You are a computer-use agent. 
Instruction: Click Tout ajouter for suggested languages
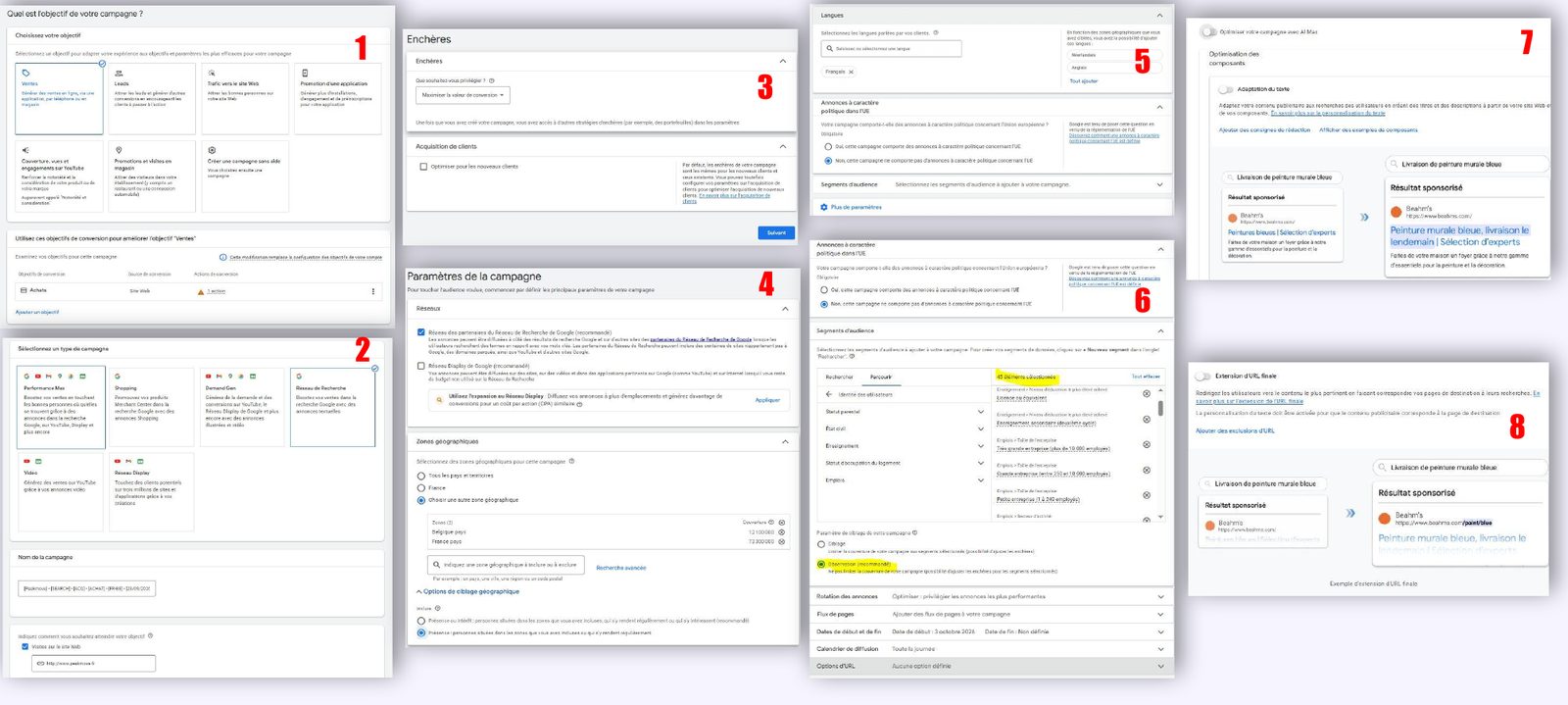[1083, 81]
